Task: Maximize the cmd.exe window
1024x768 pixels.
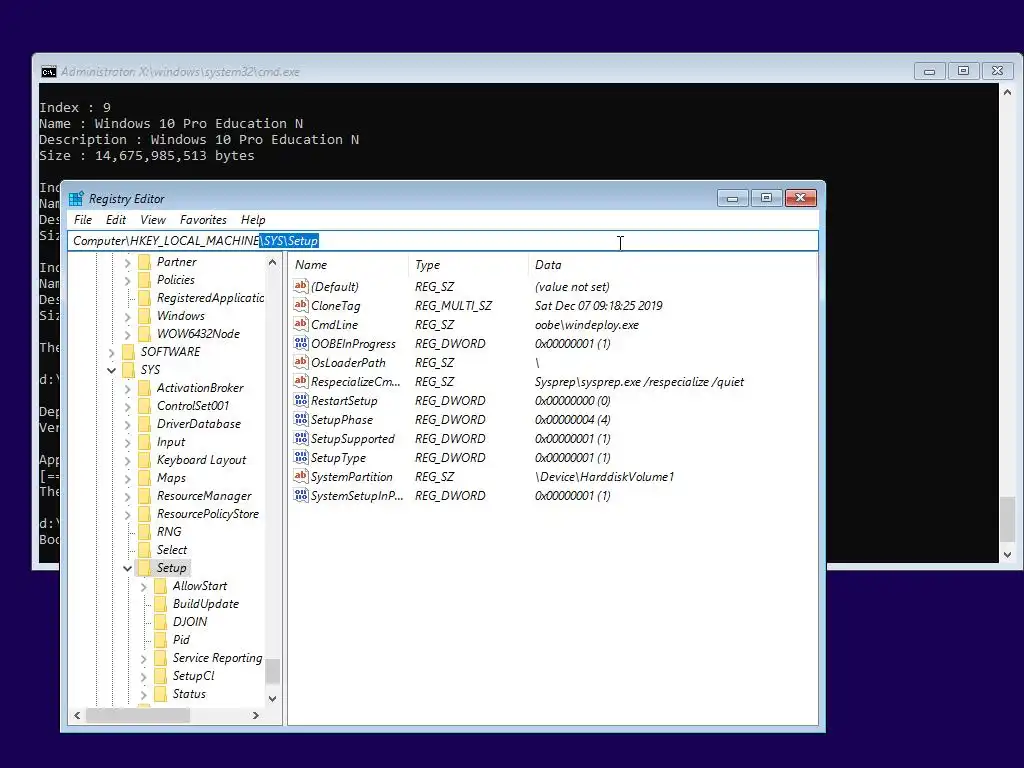Action: tap(963, 71)
